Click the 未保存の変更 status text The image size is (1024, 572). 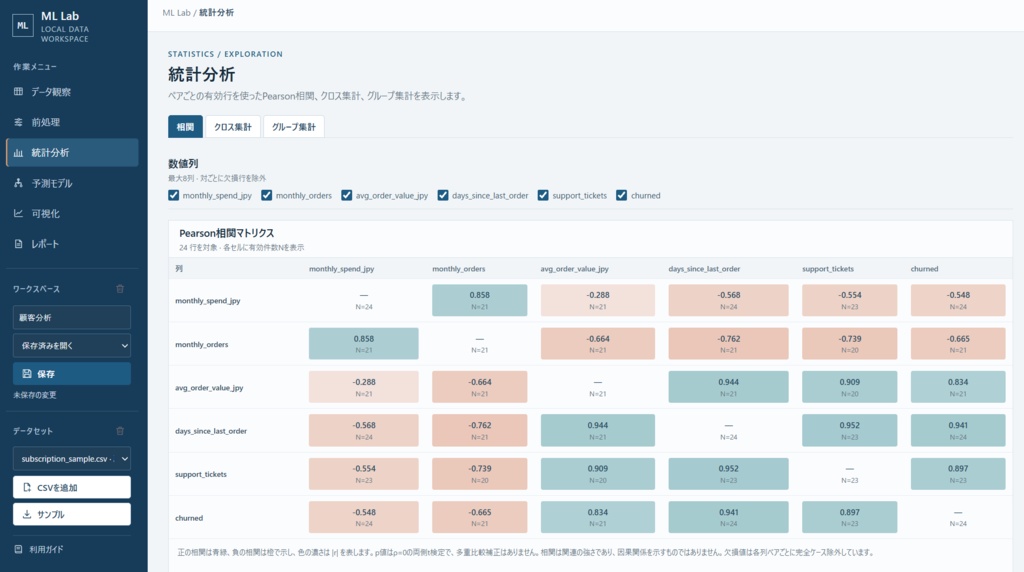click(35, 395)
